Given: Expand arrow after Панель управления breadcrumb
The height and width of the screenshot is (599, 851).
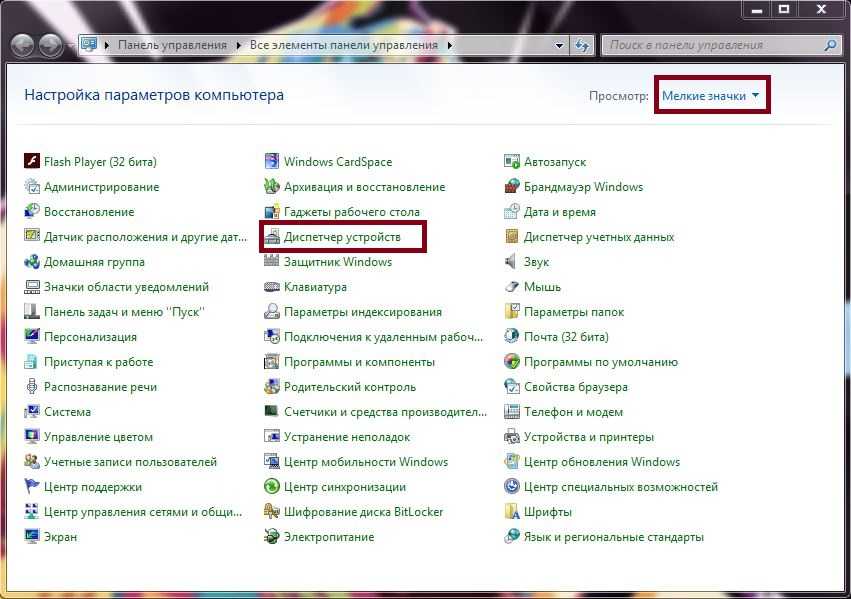Looking at the screenshot, I should click(239, 45).
